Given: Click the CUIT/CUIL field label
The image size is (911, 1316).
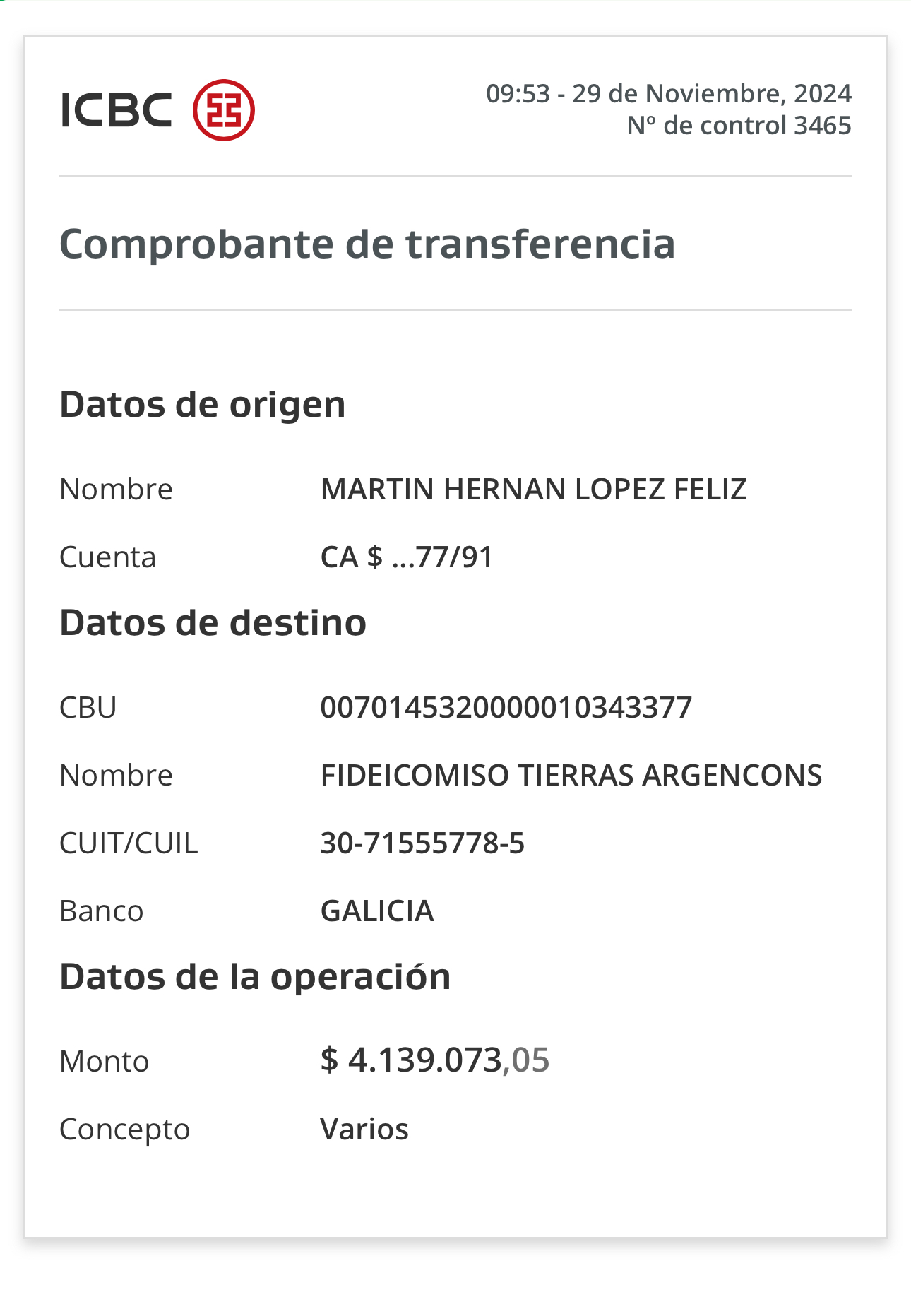Looking at the screenshot, I should click(x=129, y=843).
